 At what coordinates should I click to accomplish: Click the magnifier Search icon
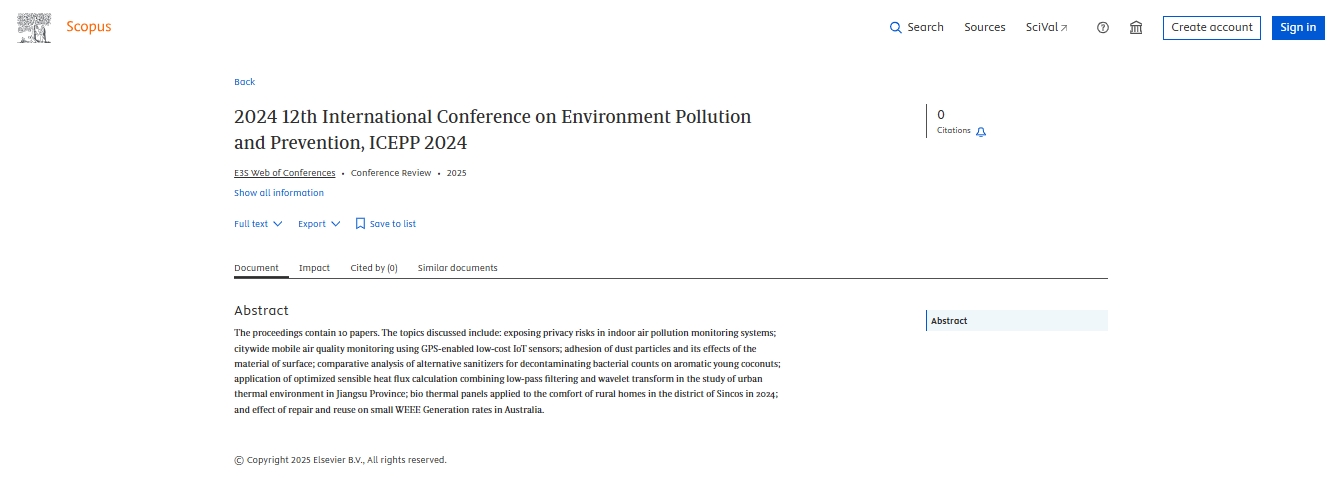pos(896,28)
